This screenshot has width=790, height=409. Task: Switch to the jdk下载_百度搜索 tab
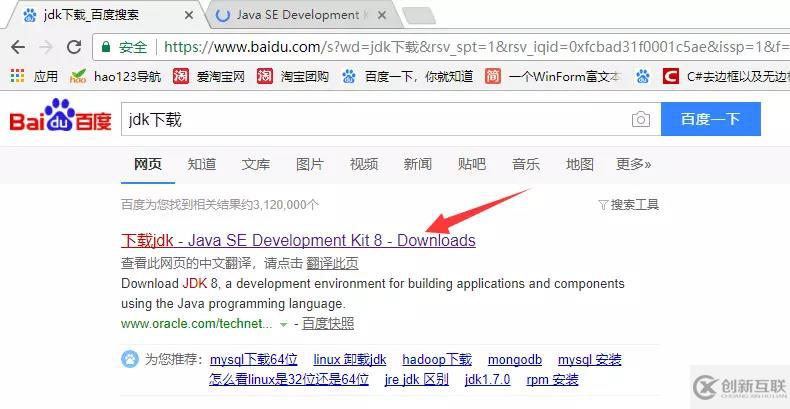click(107, 15)
